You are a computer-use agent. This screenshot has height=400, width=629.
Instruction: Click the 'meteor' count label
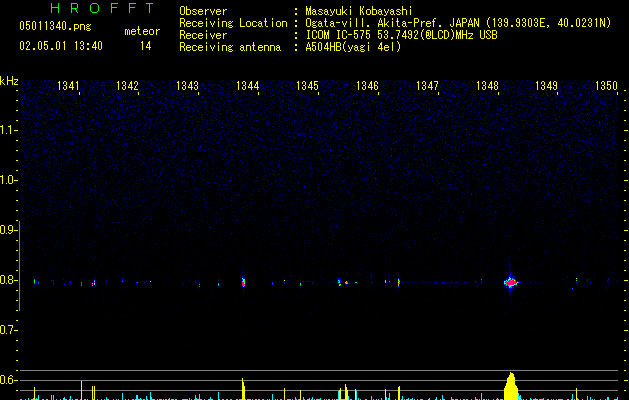coord(142,31)
